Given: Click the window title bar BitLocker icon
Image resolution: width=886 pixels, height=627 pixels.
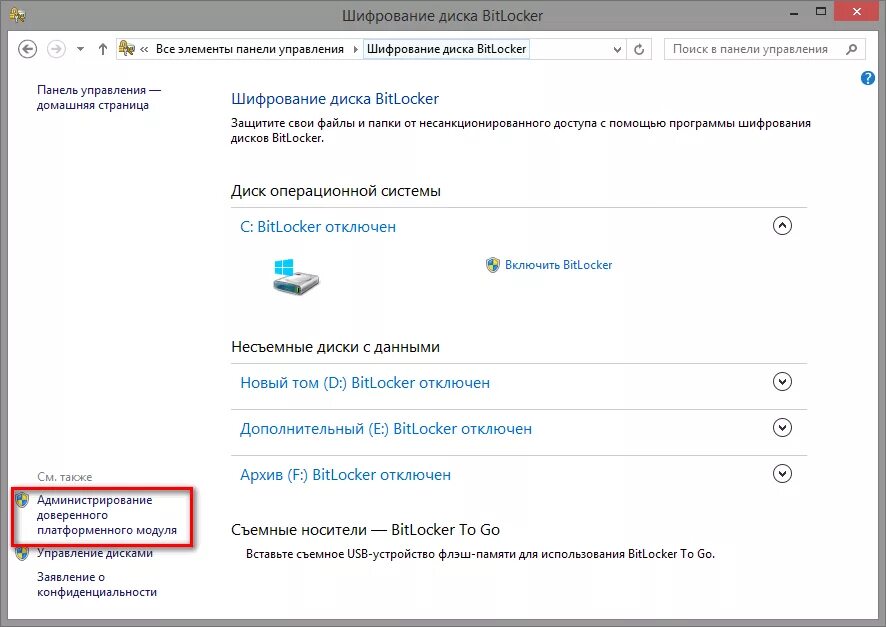Looking at the screenshot, I should tap(17, 15).
